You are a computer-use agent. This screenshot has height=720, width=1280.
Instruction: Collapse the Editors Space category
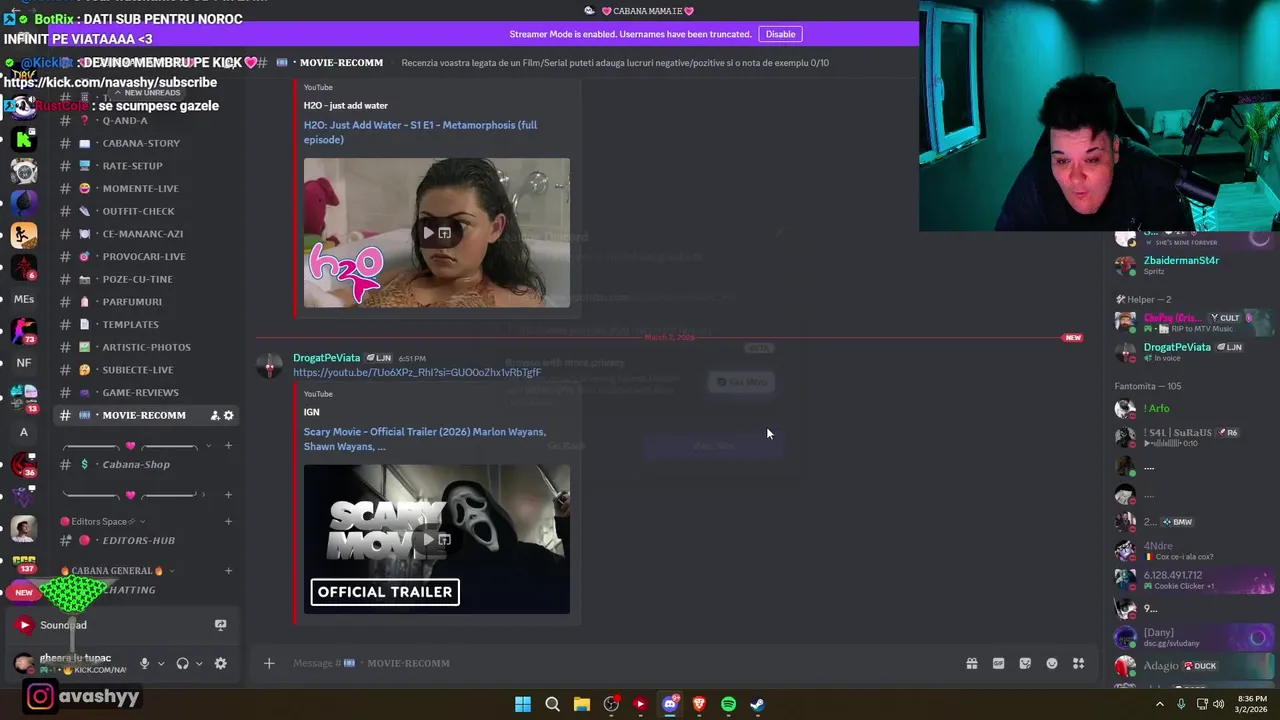103,521
